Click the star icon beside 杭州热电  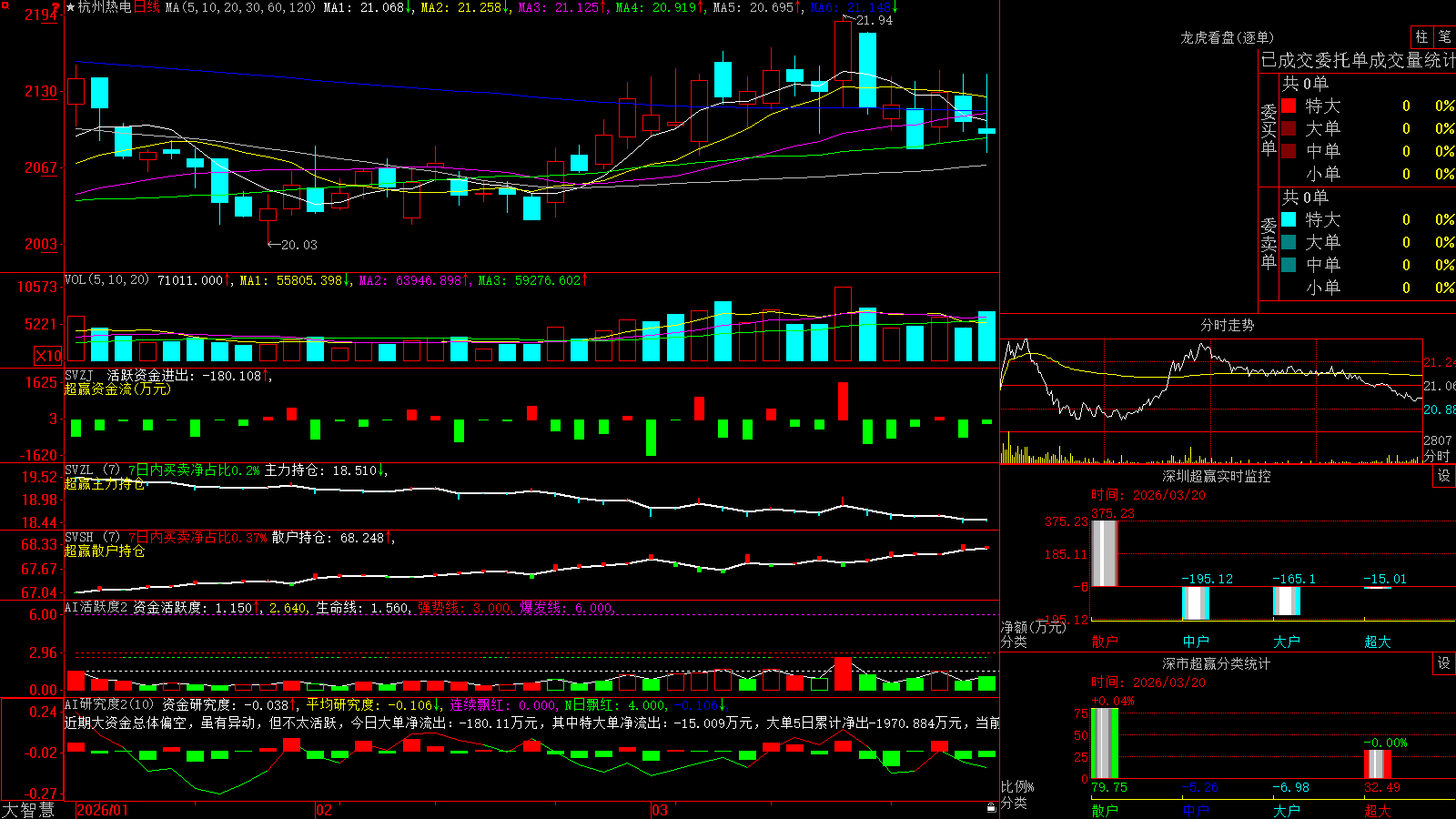(71, 7)
